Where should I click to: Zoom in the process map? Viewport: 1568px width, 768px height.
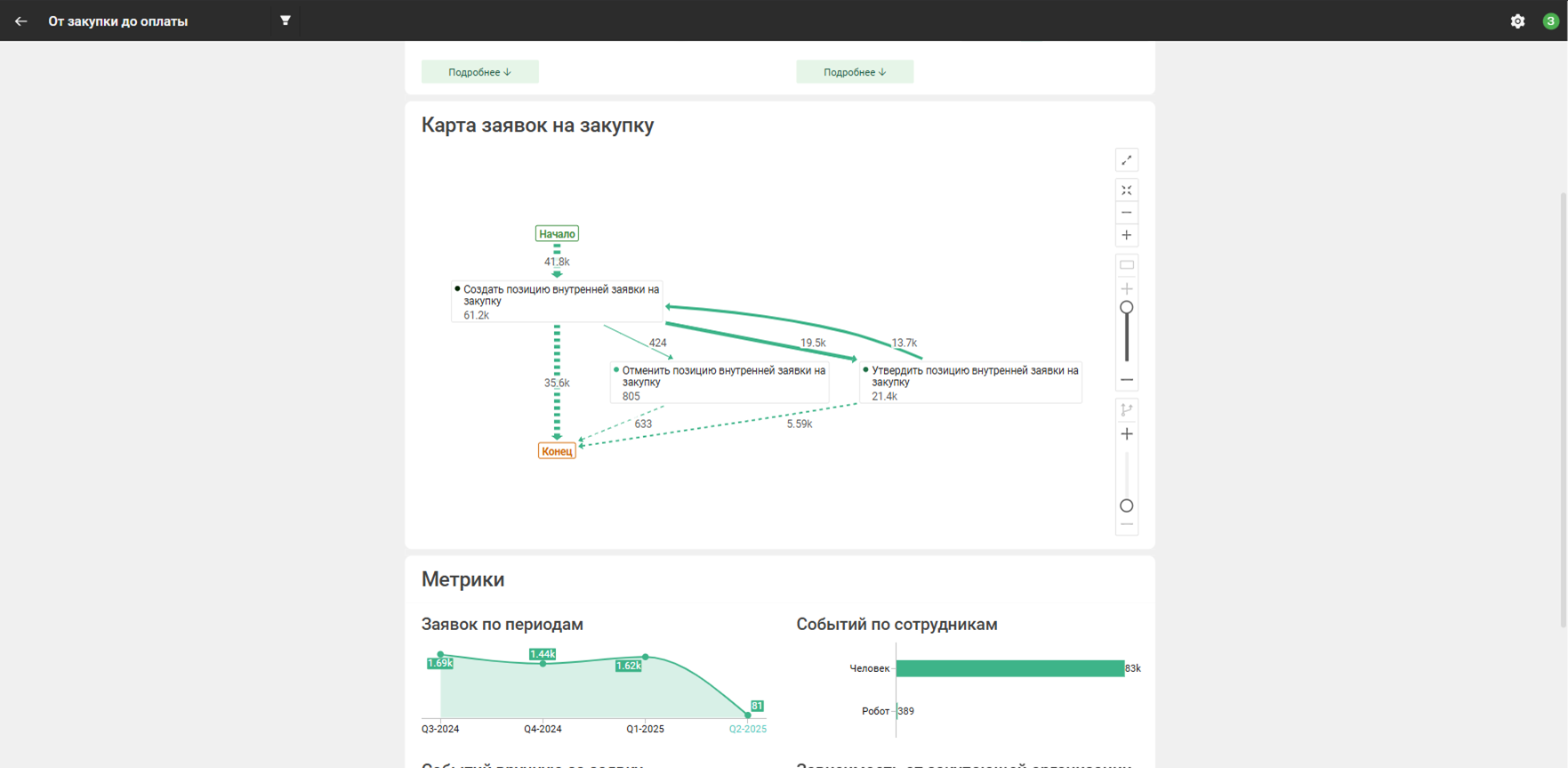1127,236
